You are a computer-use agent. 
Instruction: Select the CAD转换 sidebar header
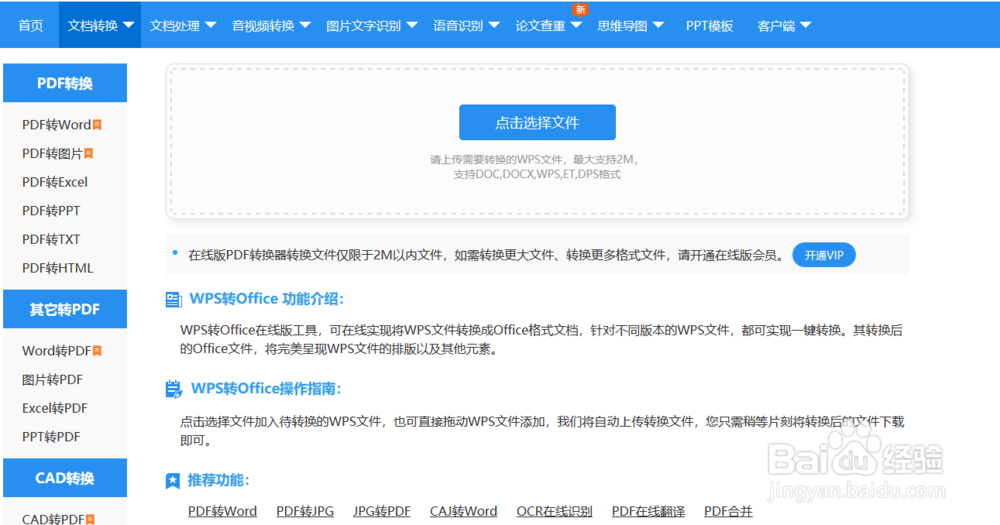click(65, 478)
